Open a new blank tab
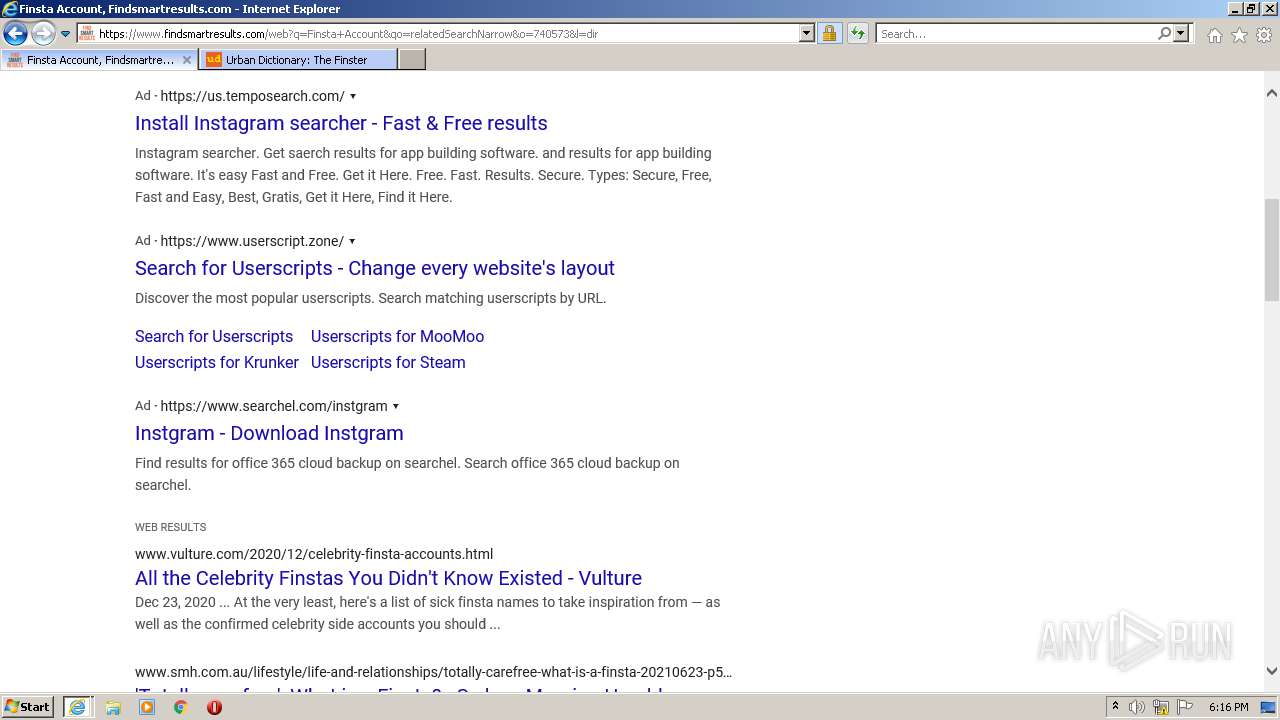Image resolution: width=1280 pixels, height=720 pixels. 412,60
